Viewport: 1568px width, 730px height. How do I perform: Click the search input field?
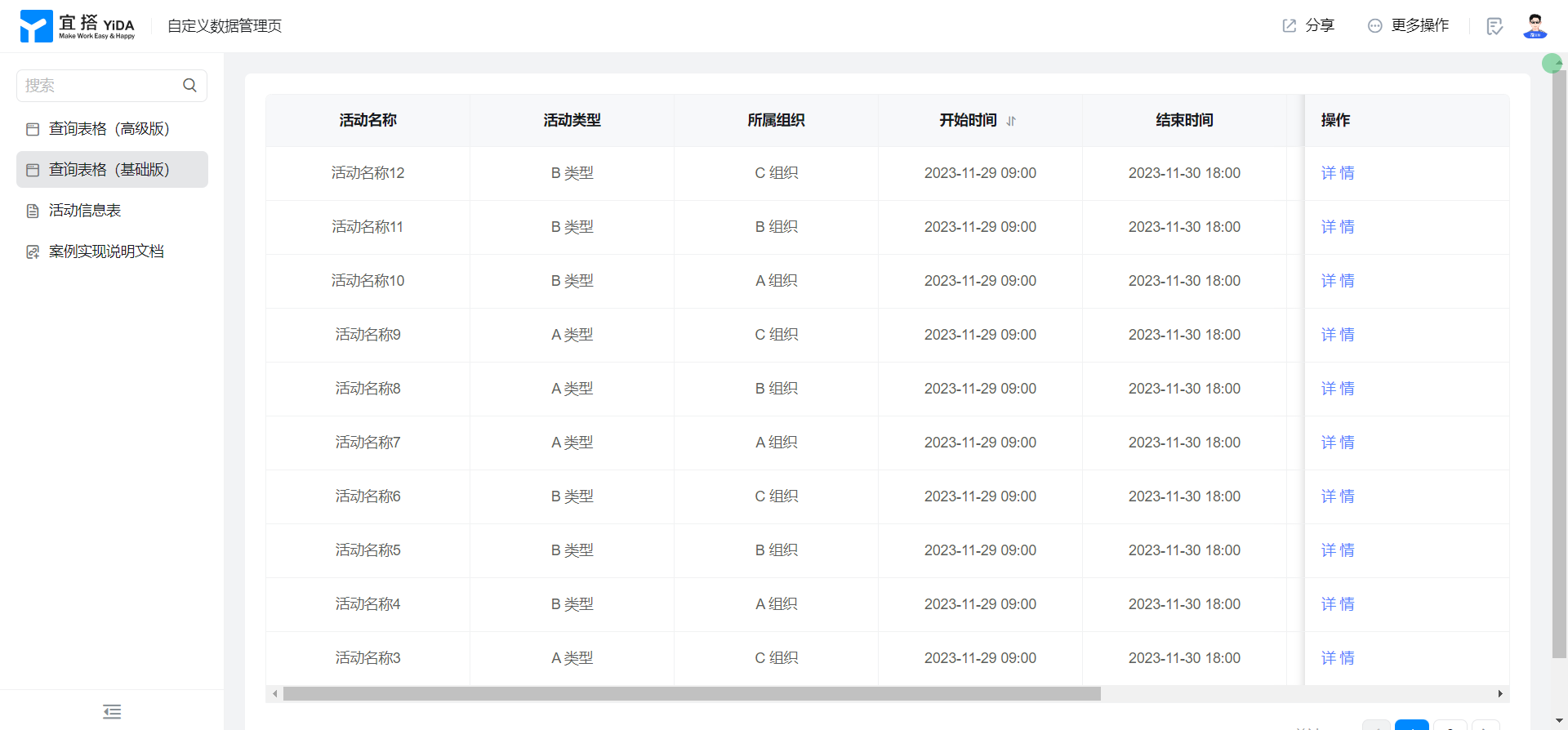98,86
